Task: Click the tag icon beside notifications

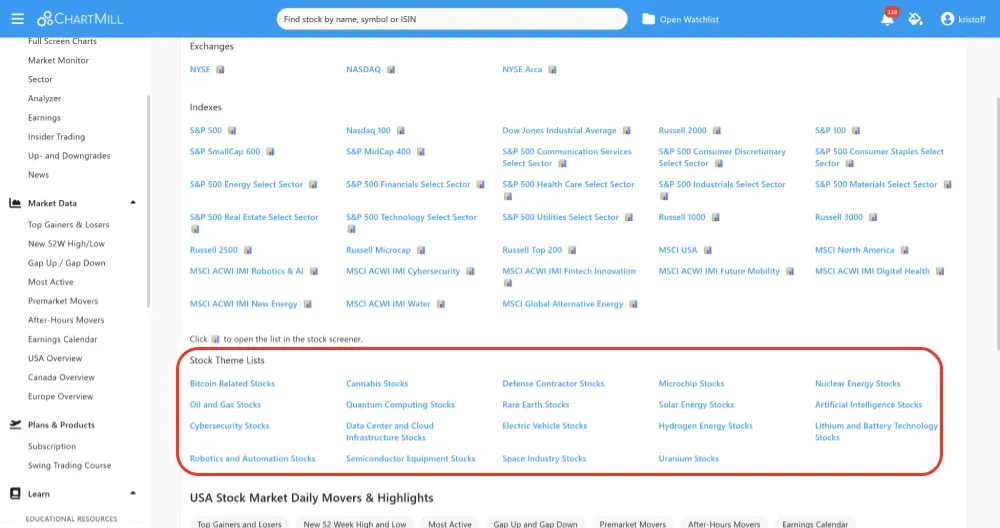Action: pyautogui.click(x=916, y=19)
